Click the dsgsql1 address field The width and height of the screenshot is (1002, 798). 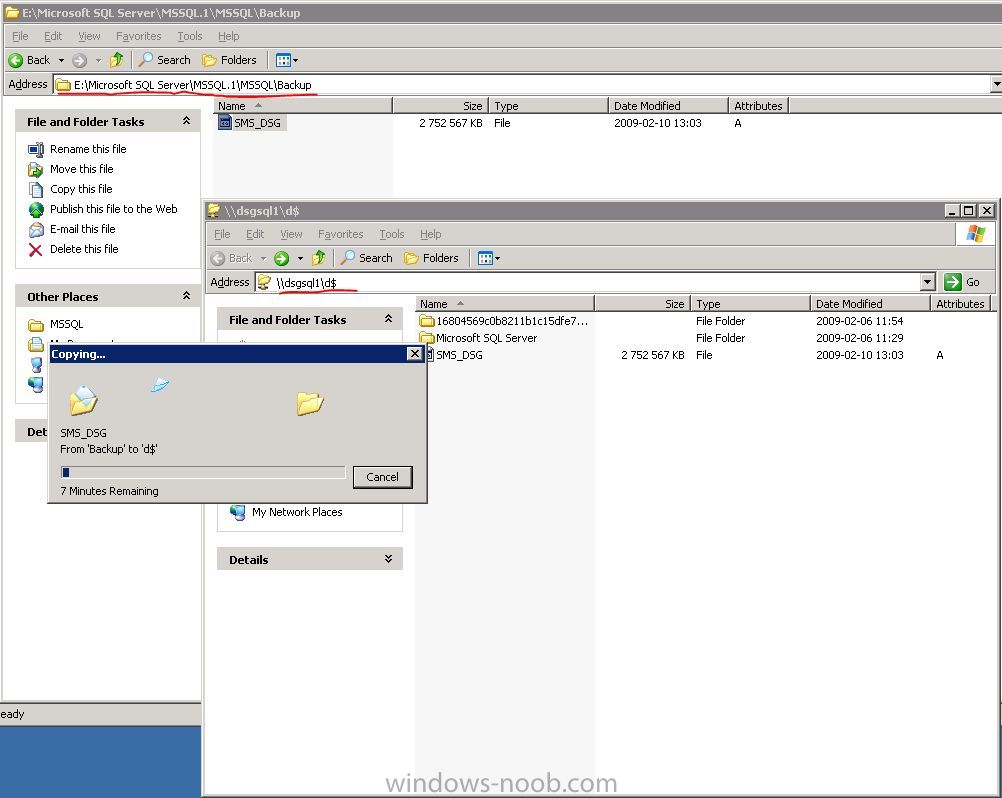588,282
